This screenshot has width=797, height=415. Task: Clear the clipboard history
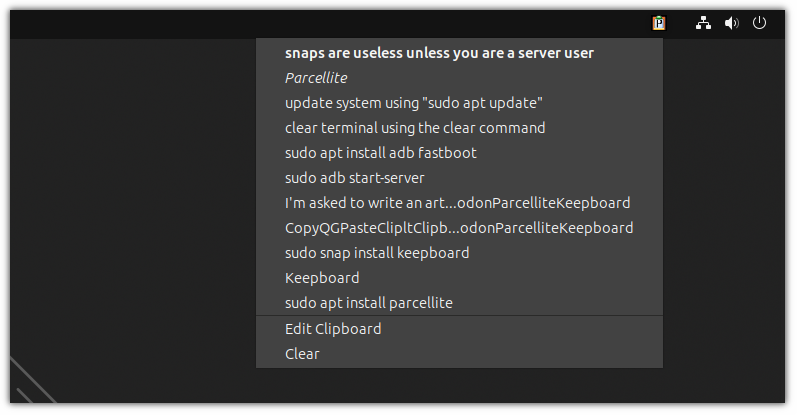point(302,353)
